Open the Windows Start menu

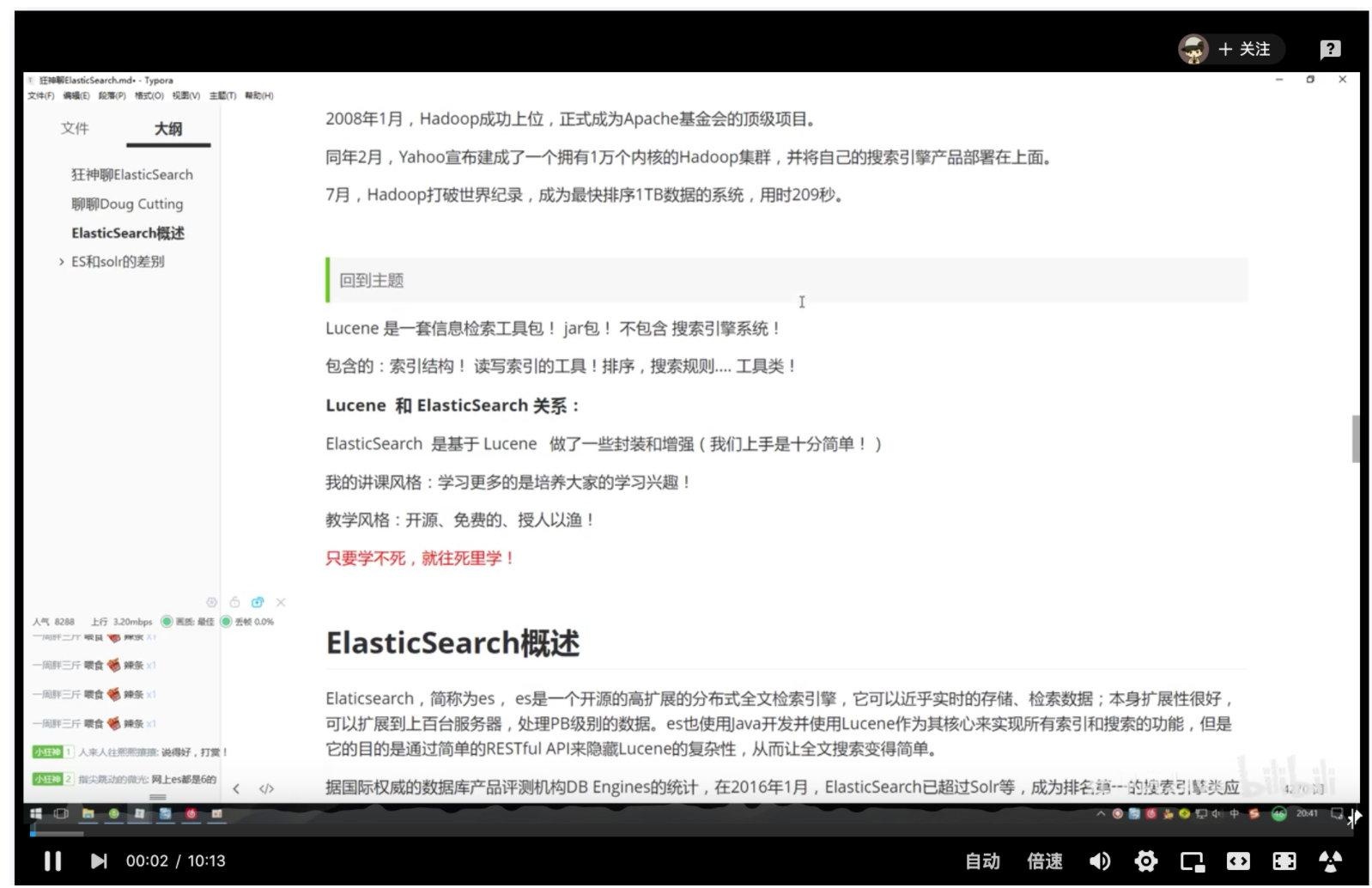coord(36,813)
